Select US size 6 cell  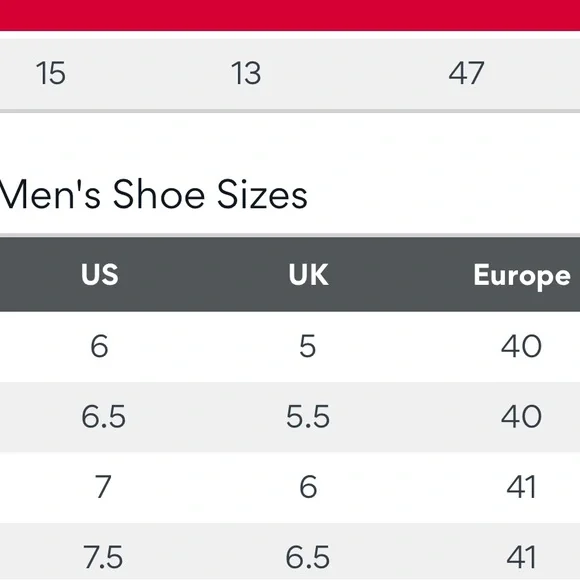[x=100, y=346]
